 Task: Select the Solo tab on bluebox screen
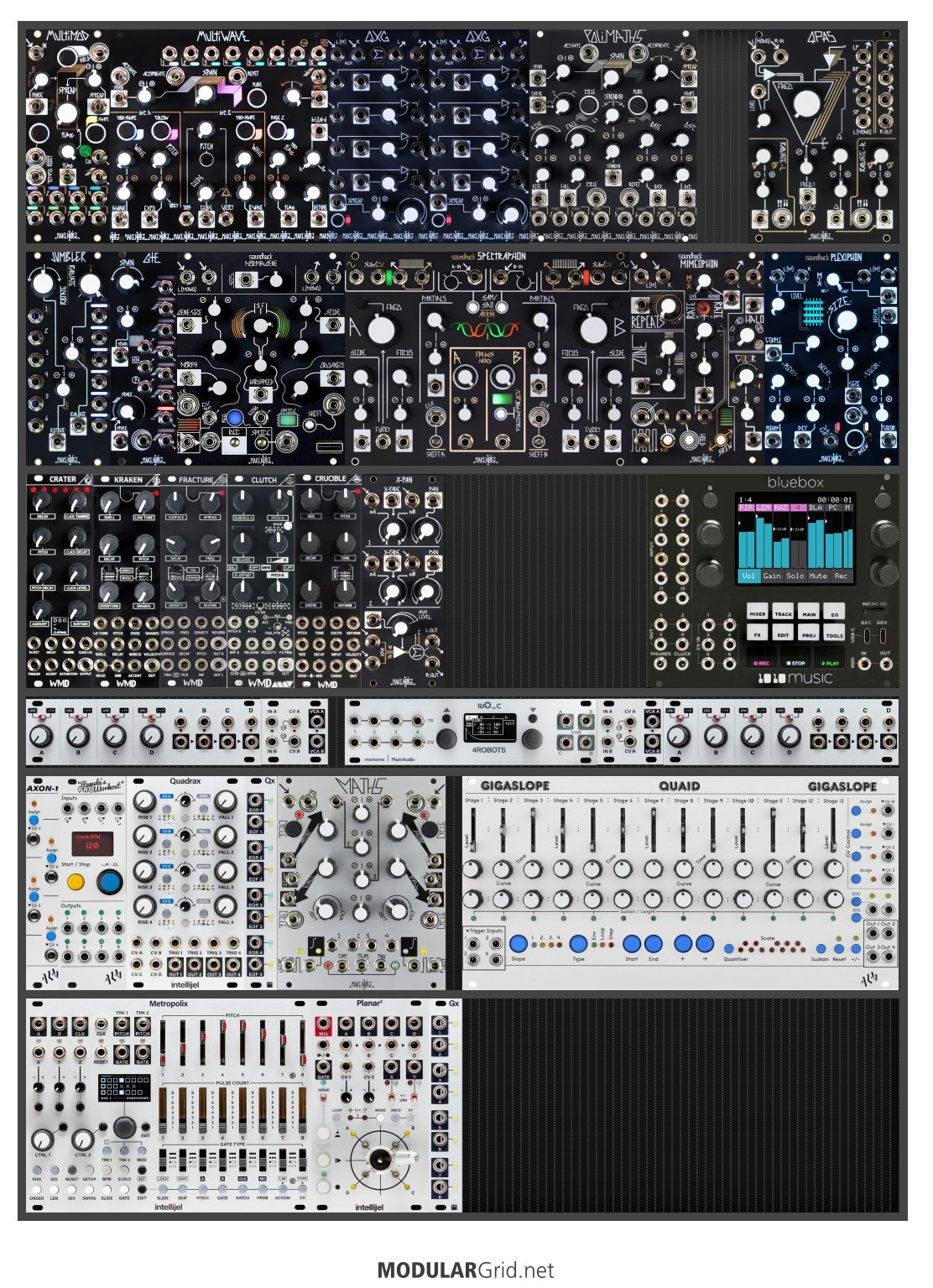tap(795, 576)
